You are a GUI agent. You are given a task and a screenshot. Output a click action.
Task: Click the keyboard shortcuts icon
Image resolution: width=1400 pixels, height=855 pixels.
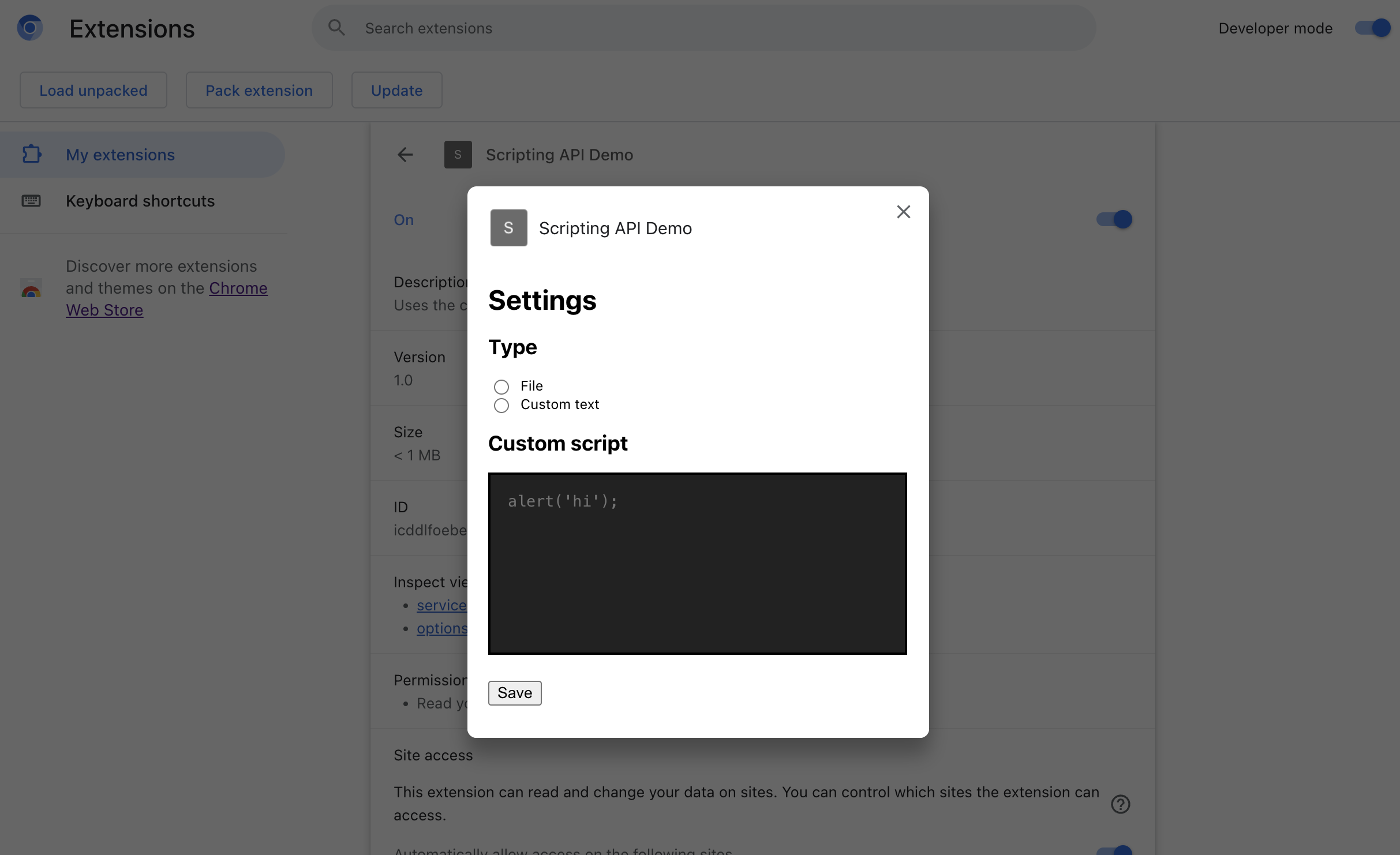31,200
